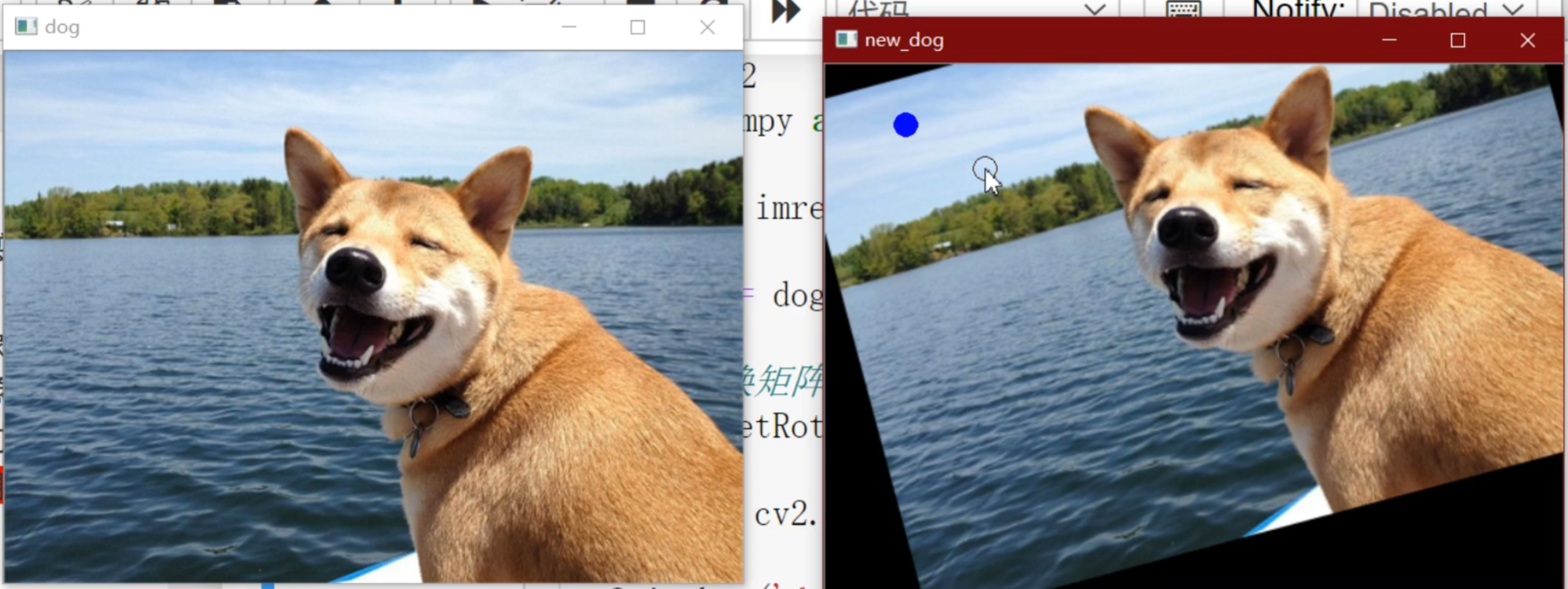Screen dimensions: 1568x589
Task: Click the dog window's title bar icon
Action: click(x=26, y=27)
